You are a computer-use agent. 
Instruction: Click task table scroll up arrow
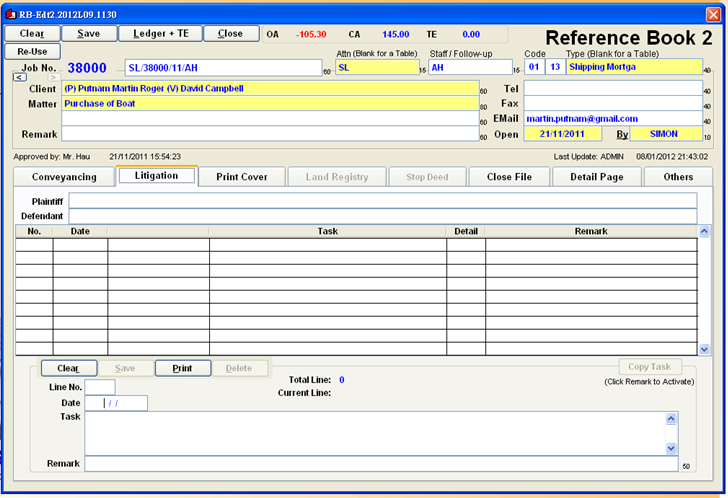pos(704,231)
